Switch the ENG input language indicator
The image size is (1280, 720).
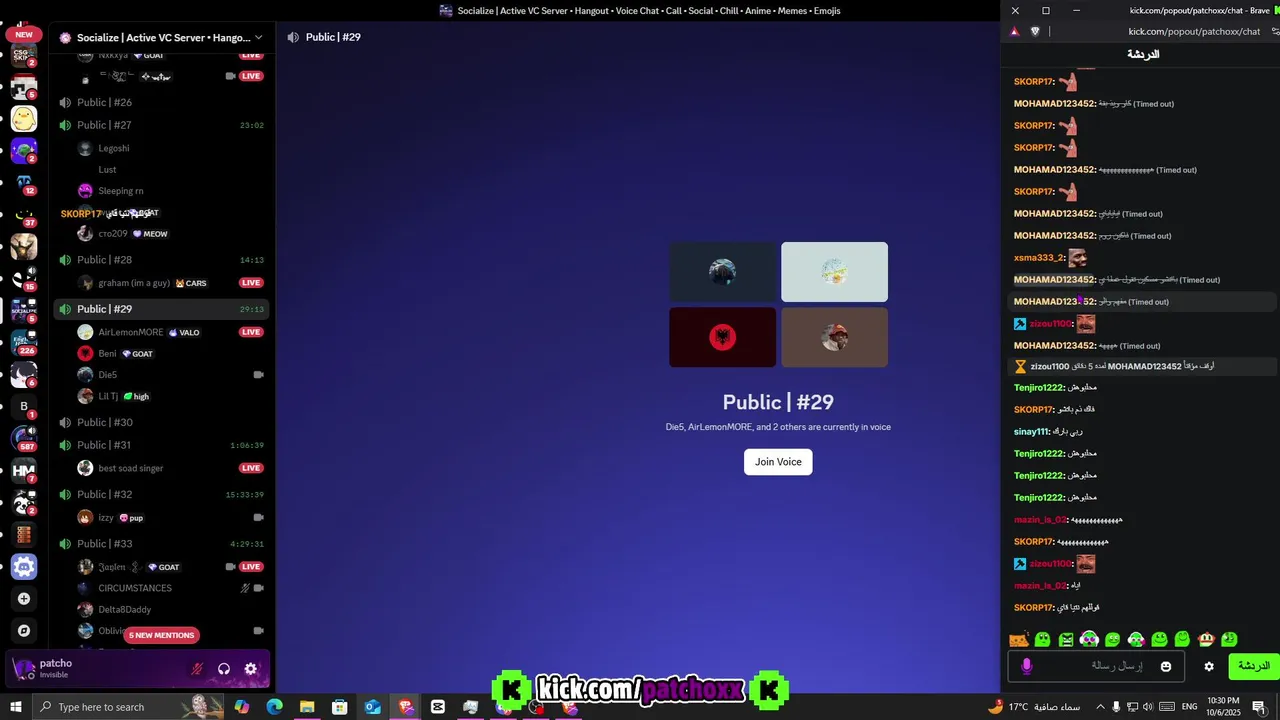click(1190, 707)
